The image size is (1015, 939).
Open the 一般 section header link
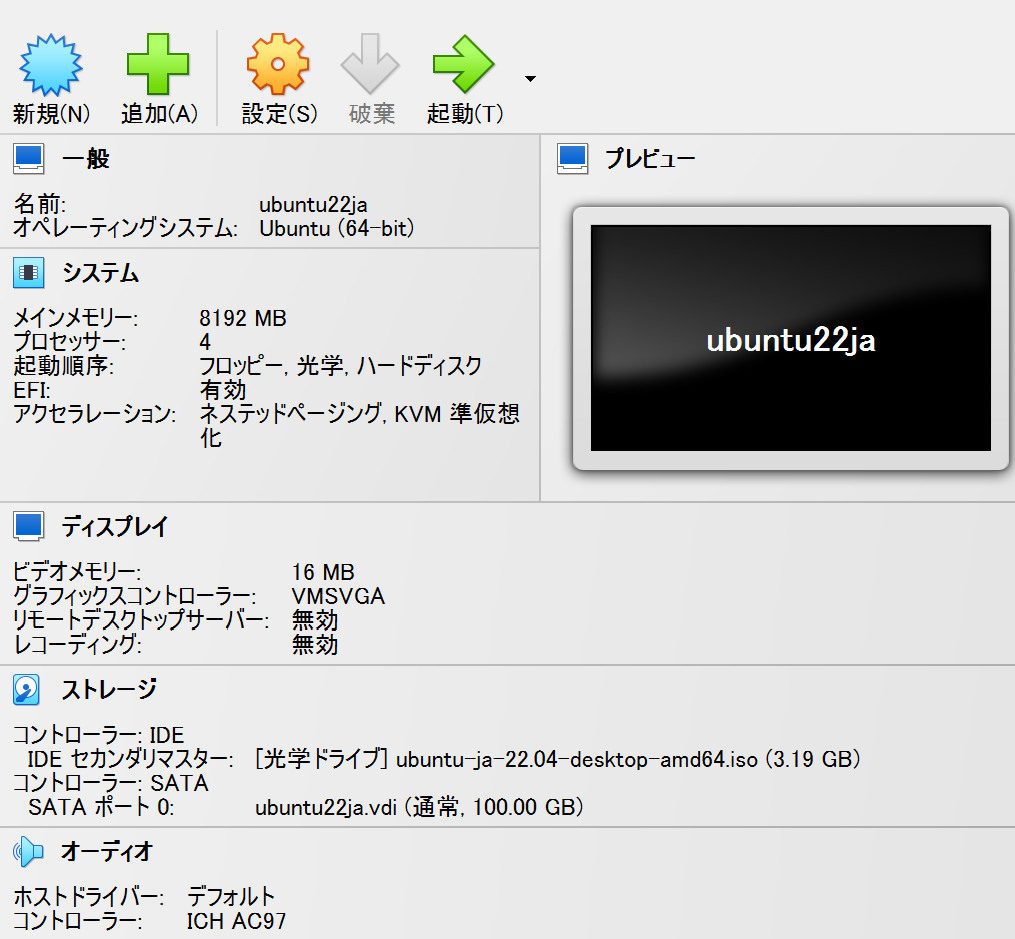click(x=86, y=159)
